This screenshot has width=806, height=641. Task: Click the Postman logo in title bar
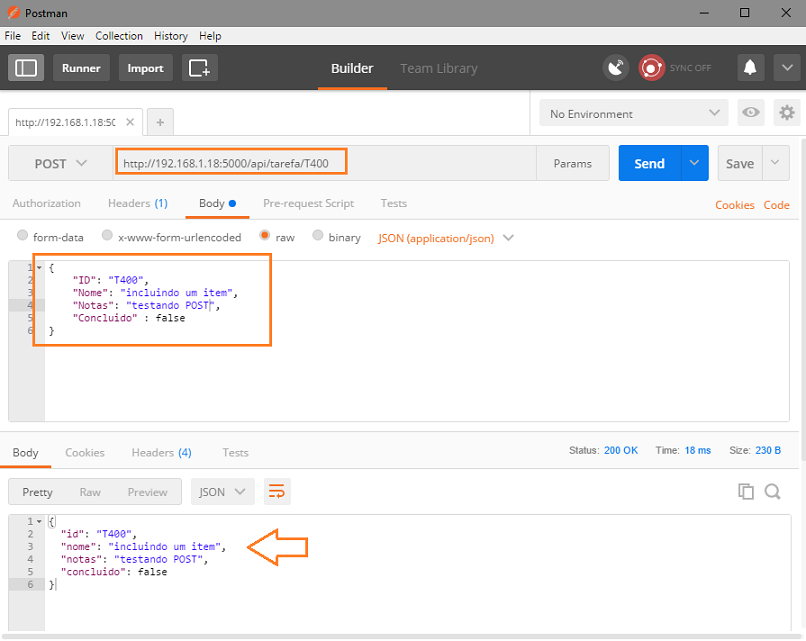point(14,13)
